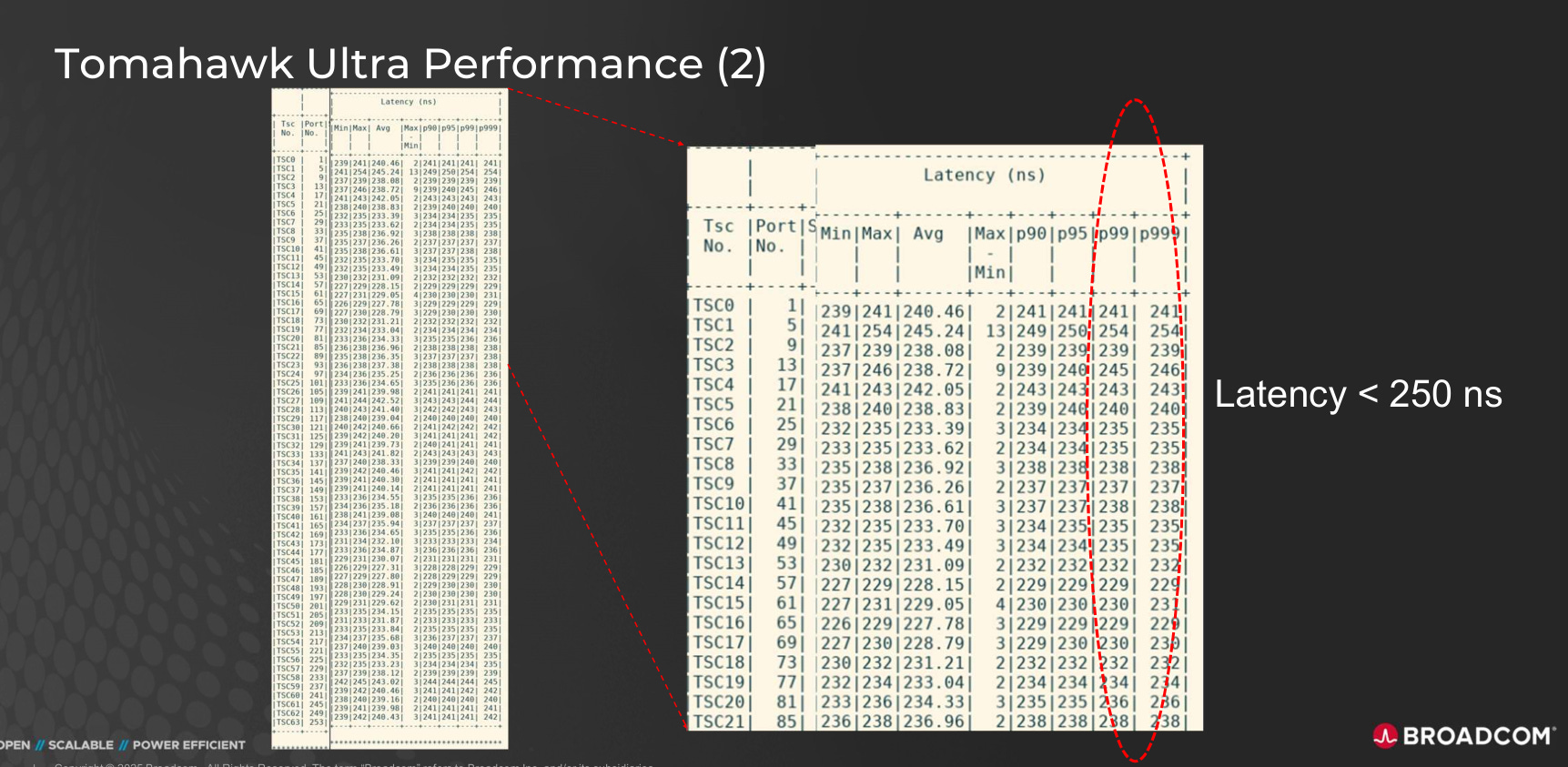The width and height of the screenshot is (1568, 767).
Task: Select the TSC11 row label in enlarged table
Action: coord(719,523)
